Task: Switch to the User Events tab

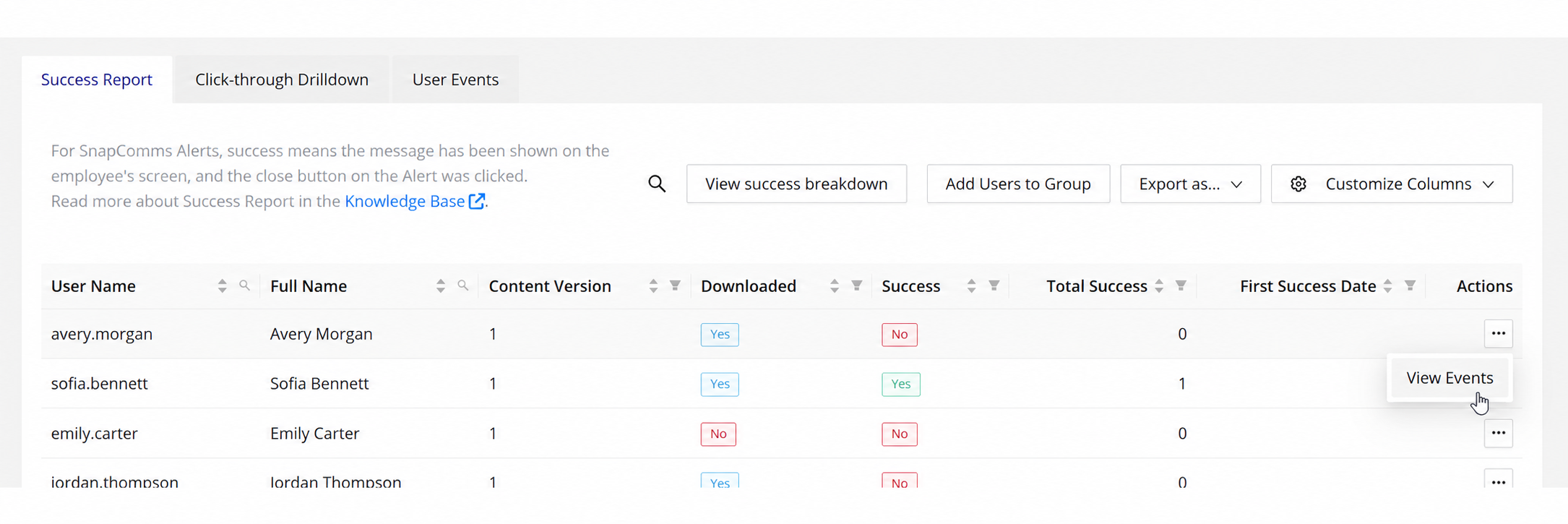Action: 455,80
